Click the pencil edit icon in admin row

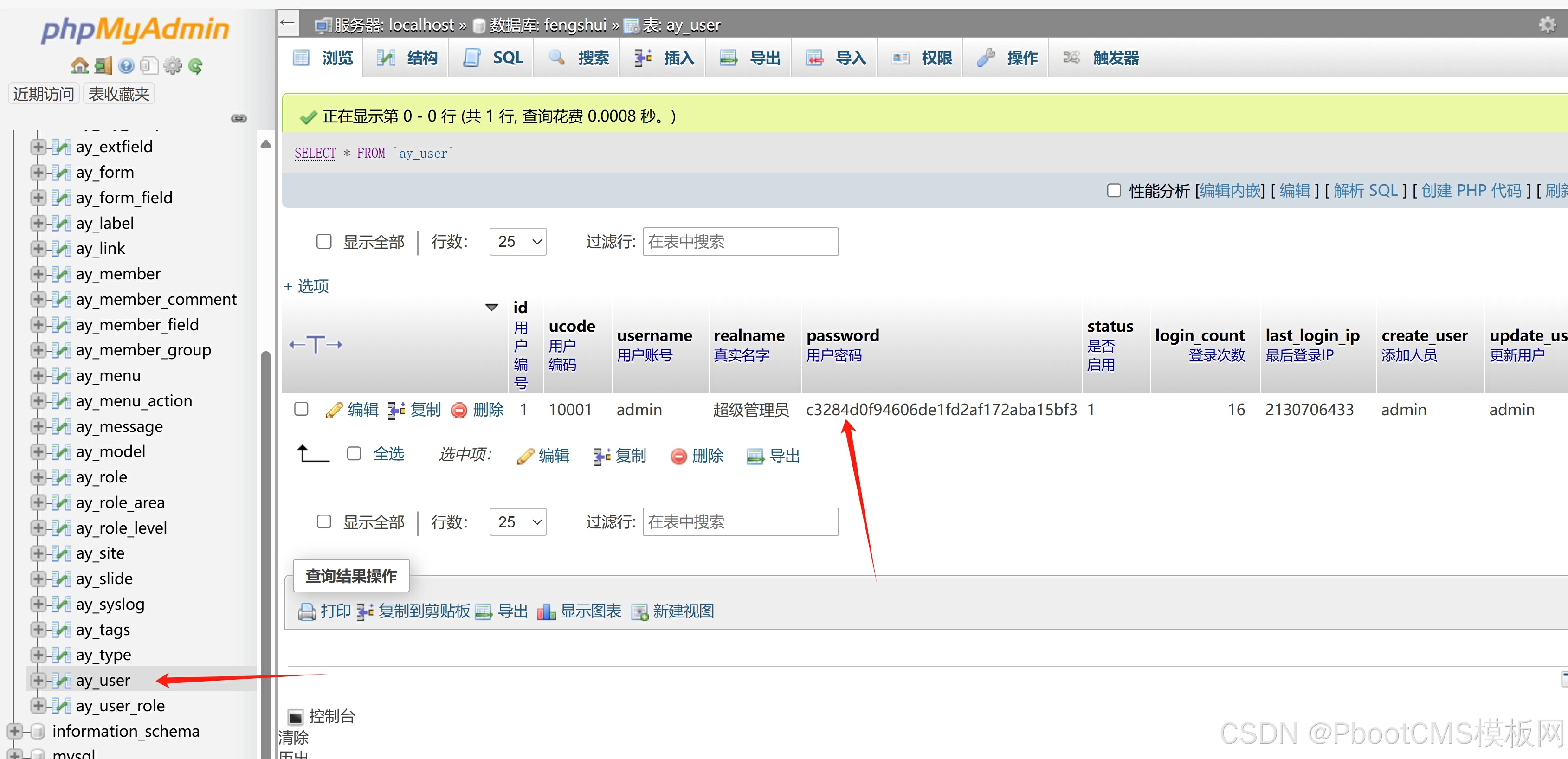[x=334, y=410]
